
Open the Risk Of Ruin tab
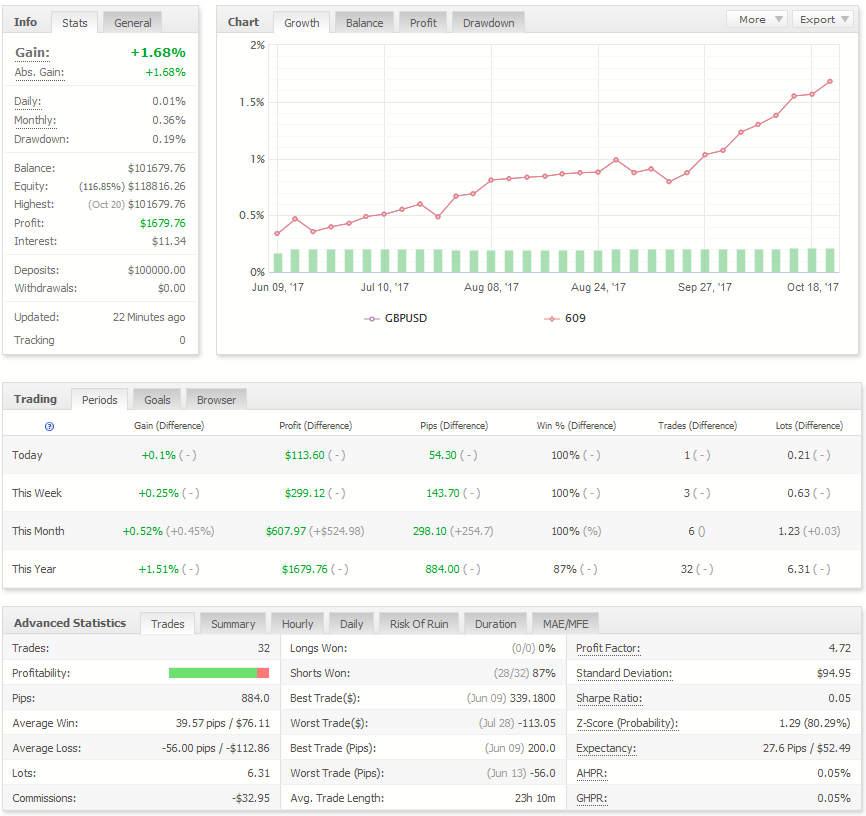coord(419,624)
